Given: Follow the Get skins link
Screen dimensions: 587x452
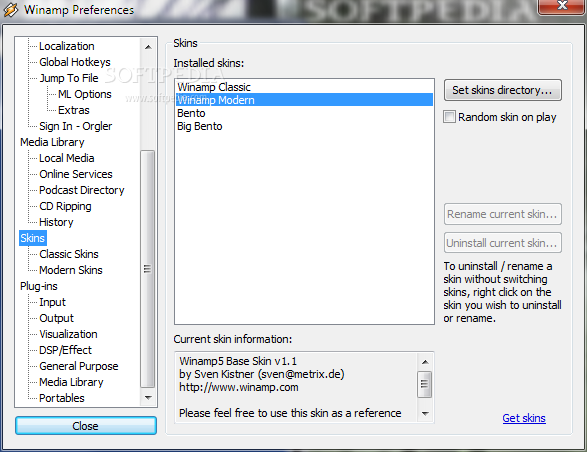Looking at the screenshot, I should tap(524, 418).
